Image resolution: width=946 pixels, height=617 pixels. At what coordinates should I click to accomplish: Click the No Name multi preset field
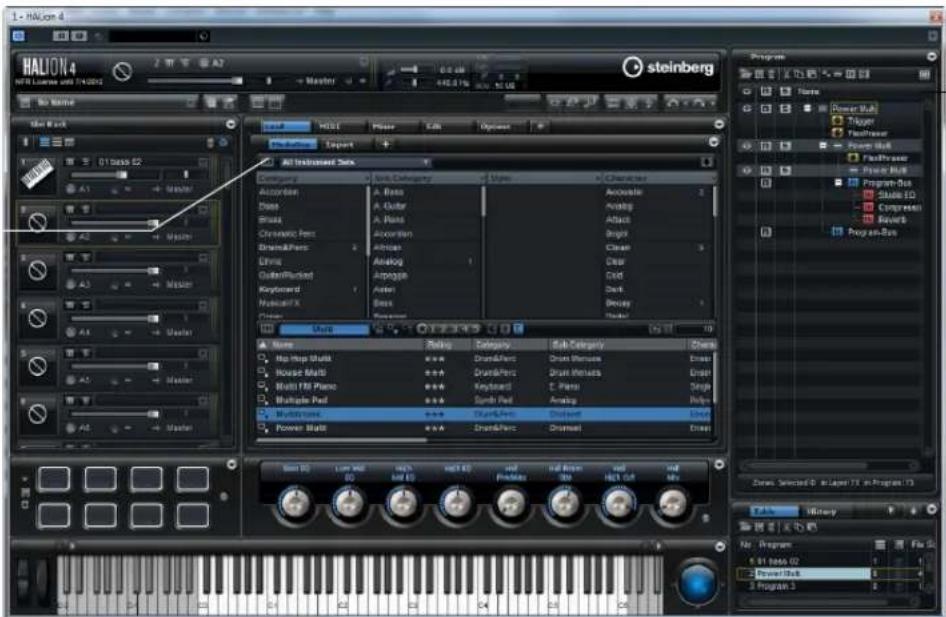click(x=107, y=103)
